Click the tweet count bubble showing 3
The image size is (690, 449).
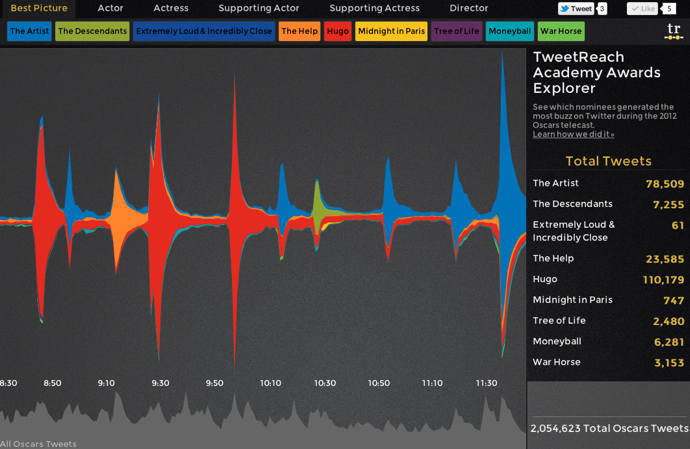(602, 8)
